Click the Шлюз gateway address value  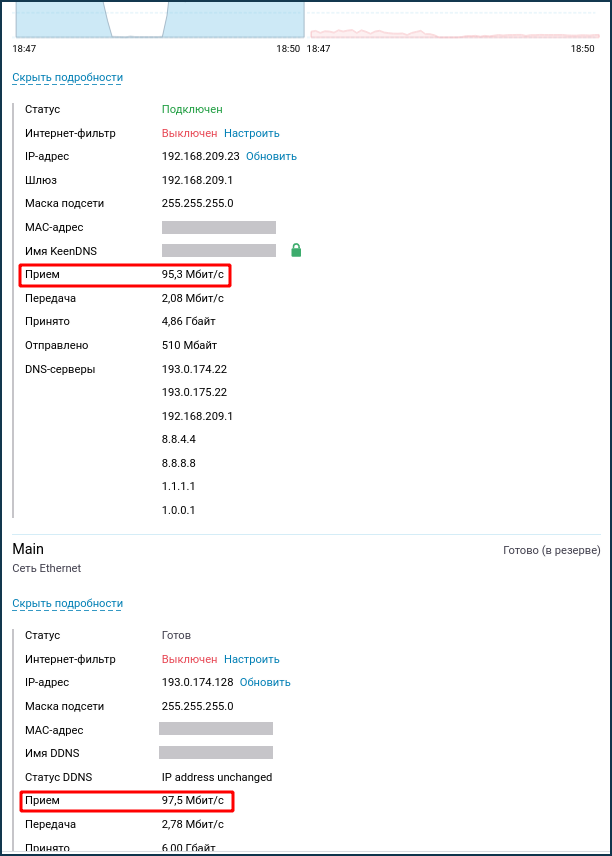(x=197, y=180)
